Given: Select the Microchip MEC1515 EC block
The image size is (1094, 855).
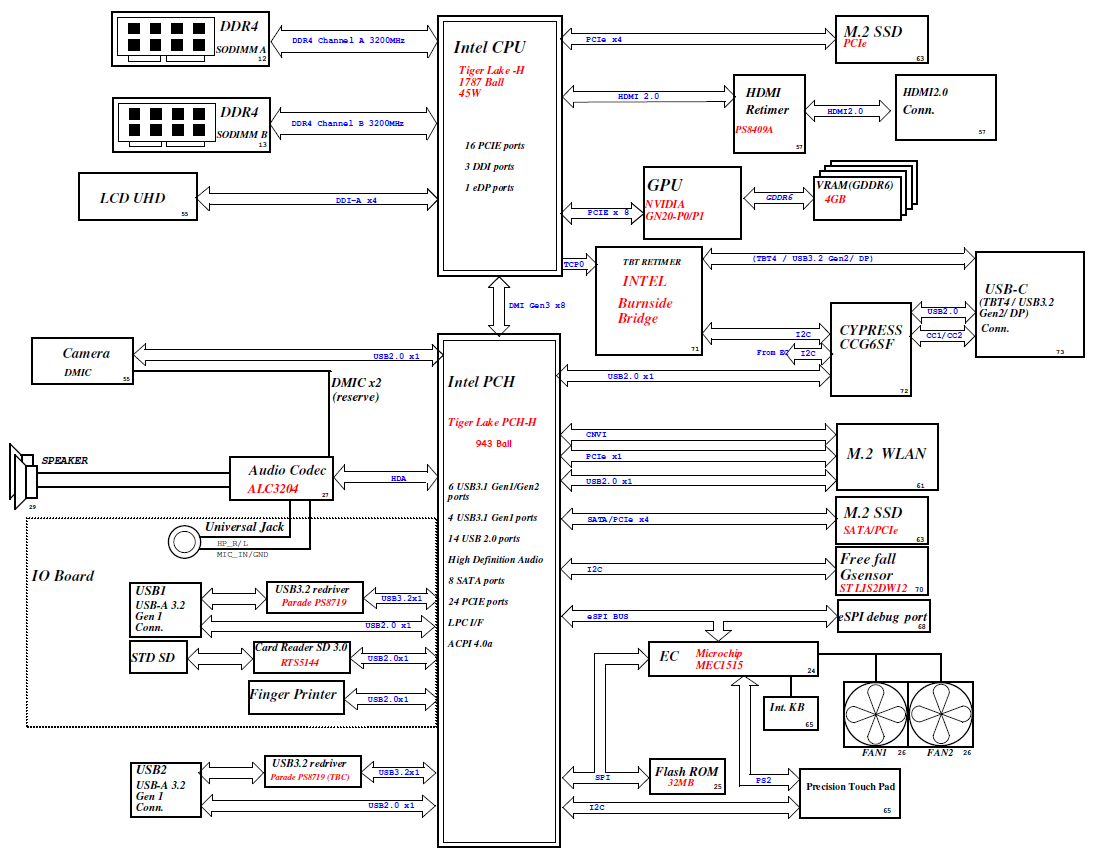Looking at the screenshot, I should pyautogui.click(x=733, y=659).
